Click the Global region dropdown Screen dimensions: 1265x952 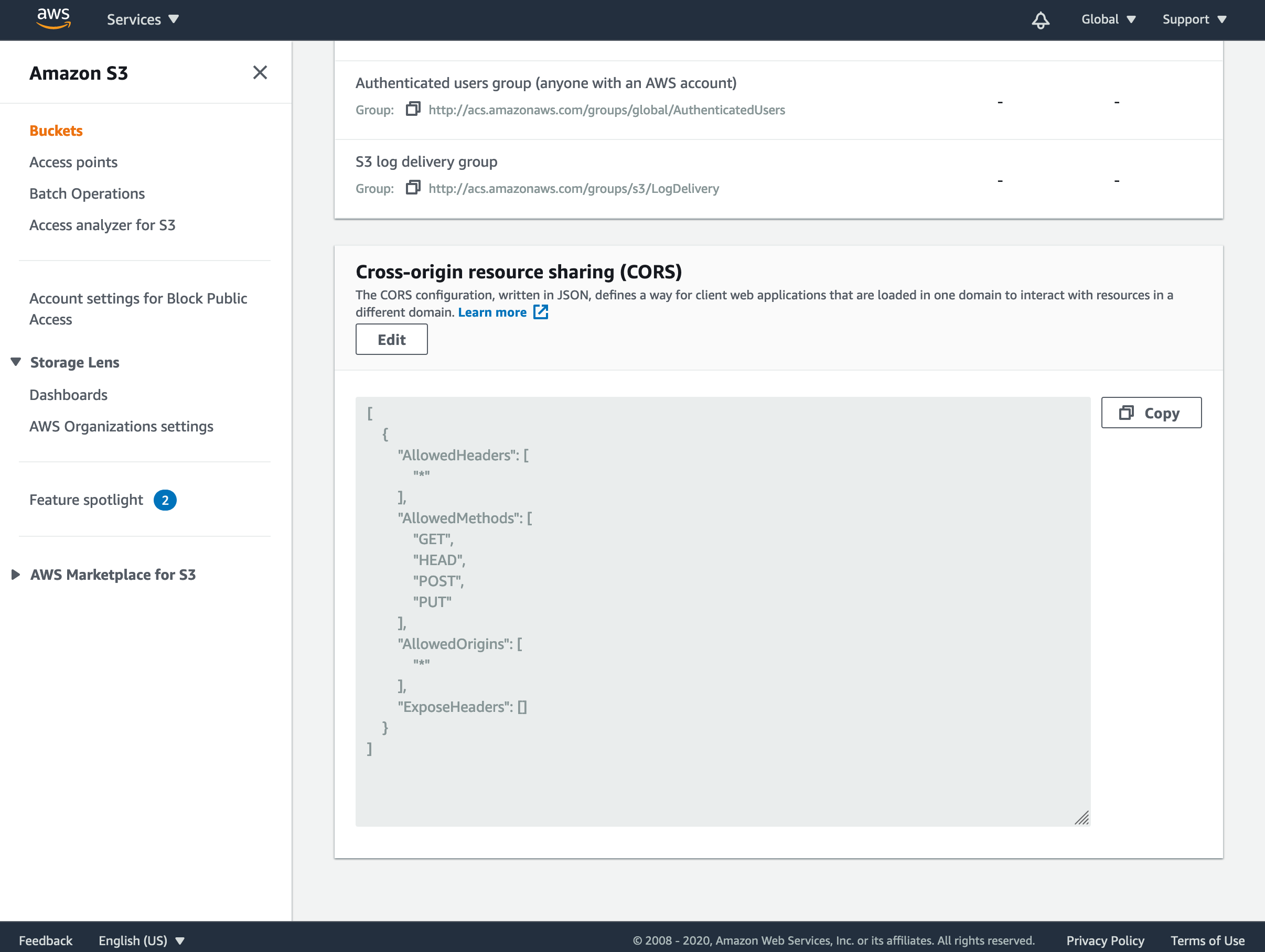point(1108,19)
